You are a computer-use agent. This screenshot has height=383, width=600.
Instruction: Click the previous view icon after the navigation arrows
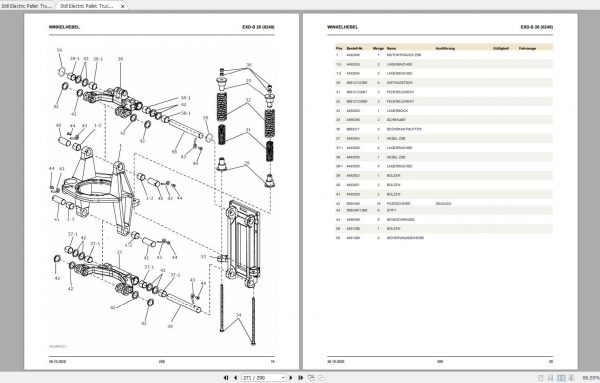click(311, 378)
